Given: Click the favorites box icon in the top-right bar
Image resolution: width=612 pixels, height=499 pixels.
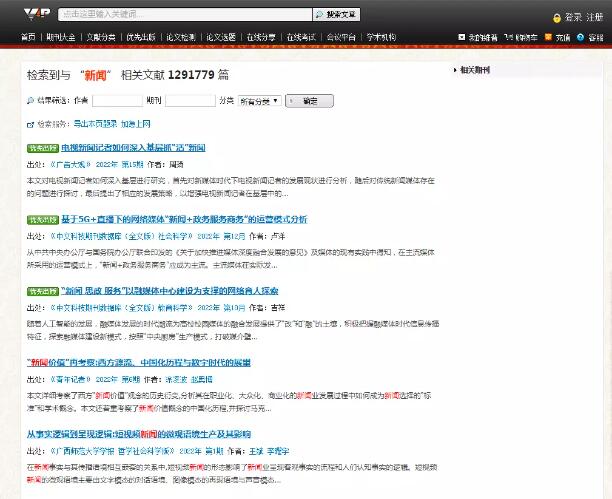Looking at the screenshot, I should (x=462, y=37).
